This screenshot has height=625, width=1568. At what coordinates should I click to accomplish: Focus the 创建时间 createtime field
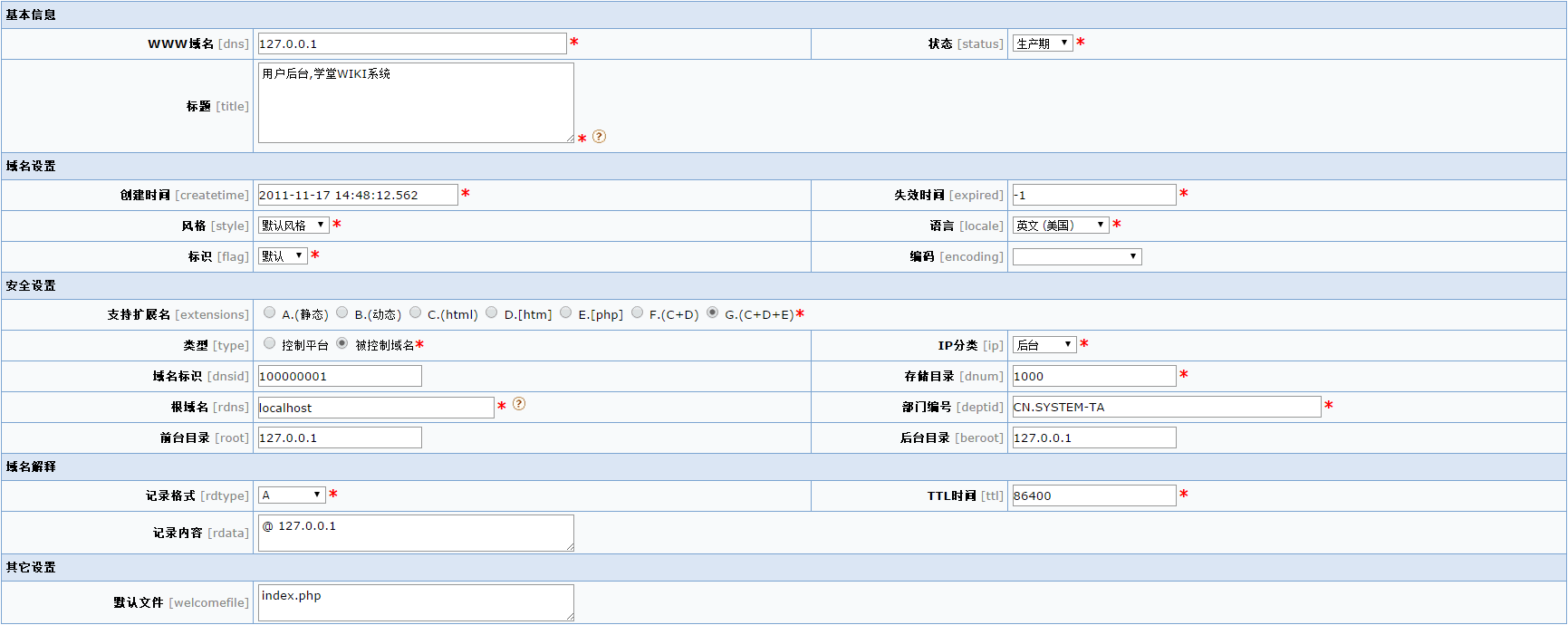pyautogui.click(x=357, y=195)
